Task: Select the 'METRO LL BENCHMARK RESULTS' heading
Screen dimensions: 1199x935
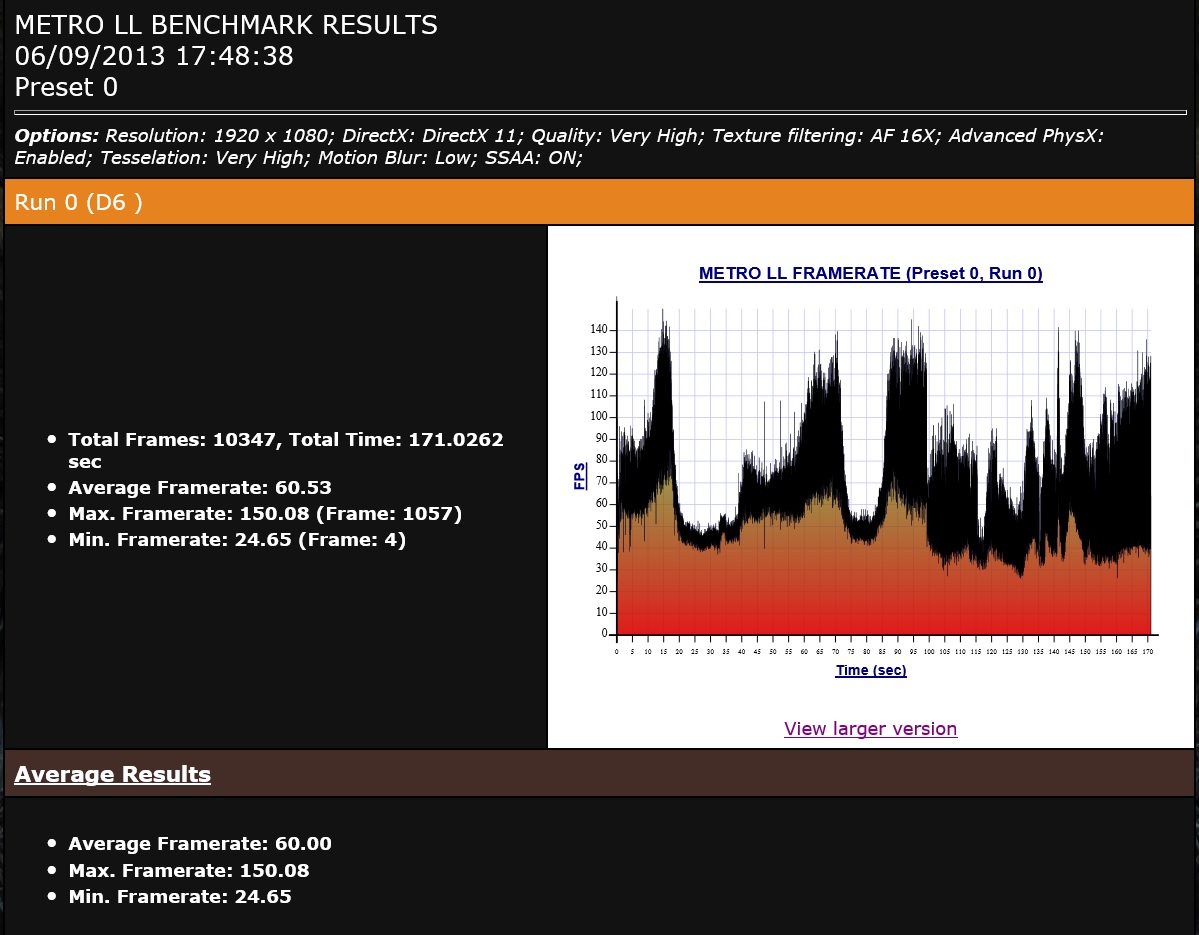Action: (x=226, y=25)
